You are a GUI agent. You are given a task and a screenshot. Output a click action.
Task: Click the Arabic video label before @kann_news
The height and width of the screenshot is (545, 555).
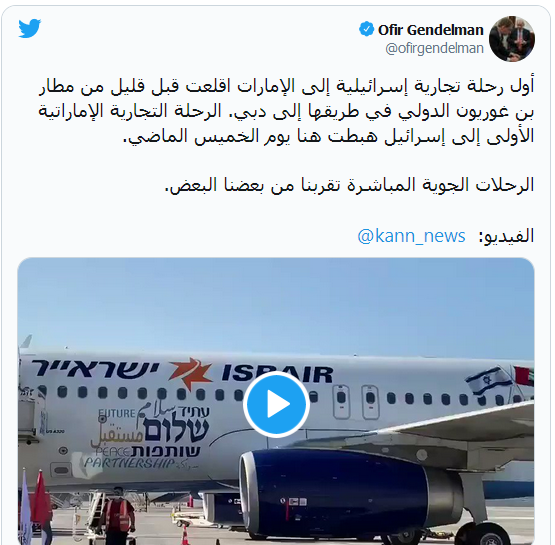pyautogui.click(x=506, y=236)
